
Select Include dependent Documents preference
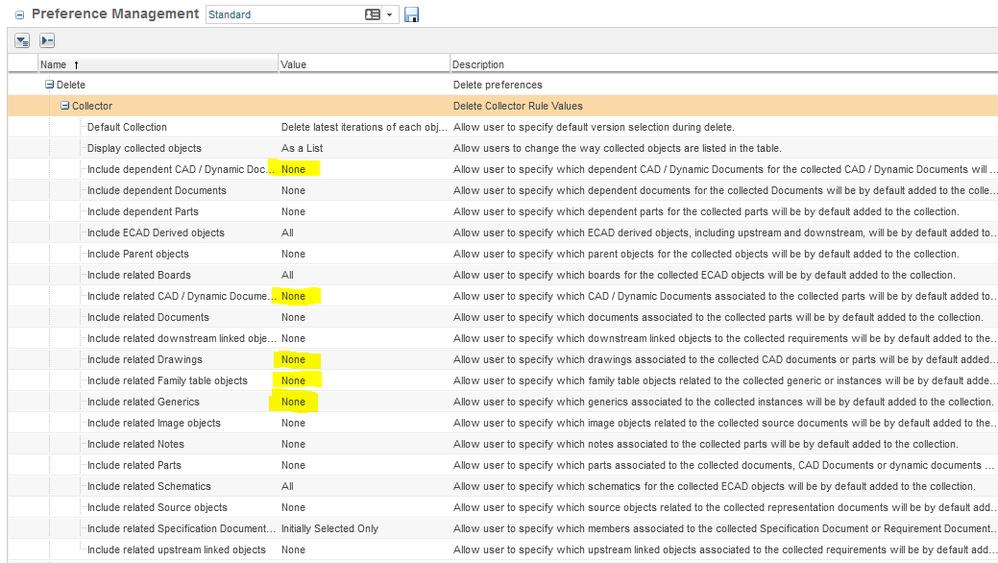156,190
